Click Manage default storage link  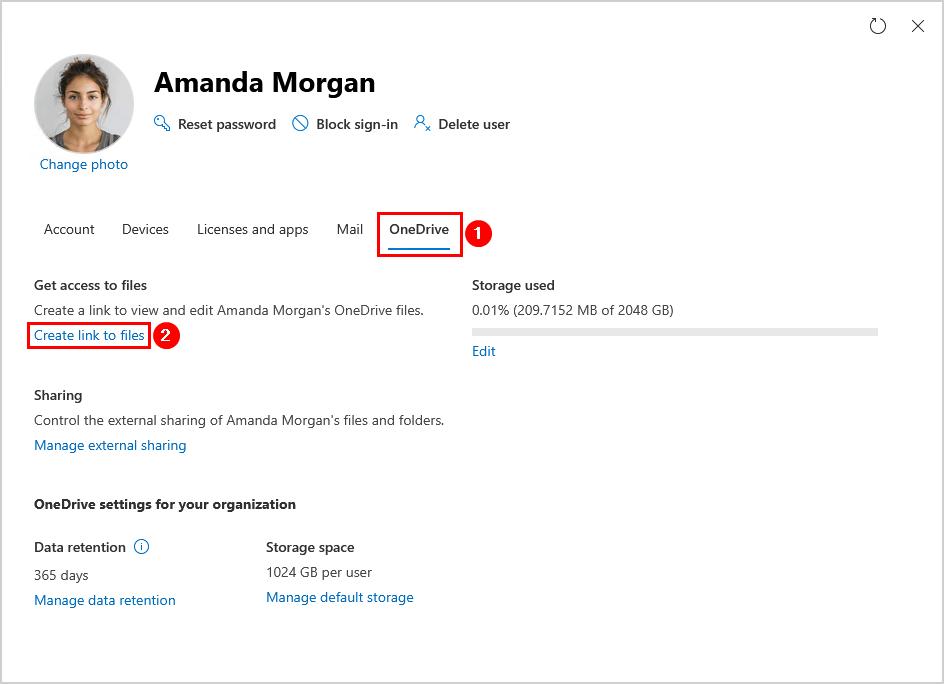point(340,598)
